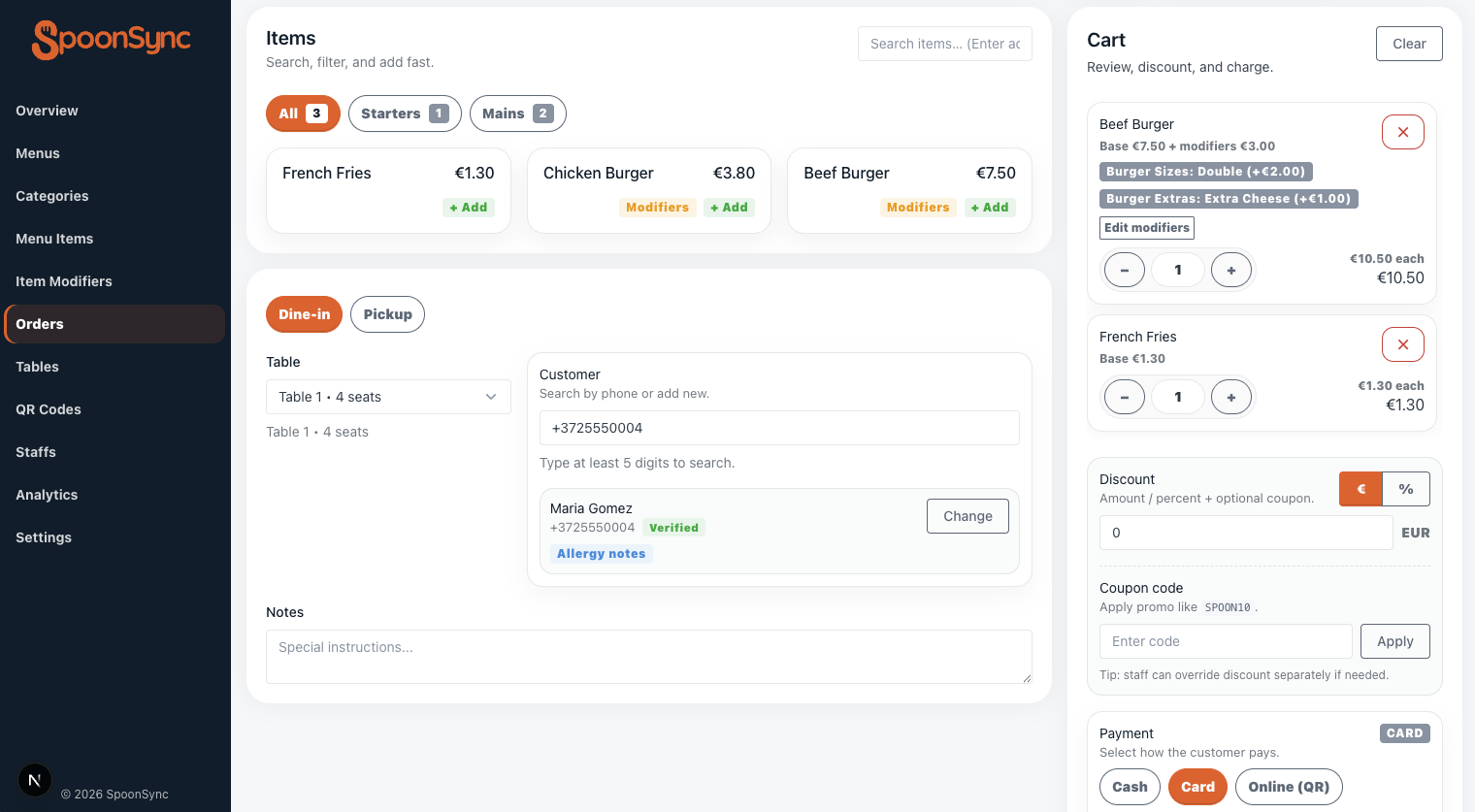Select the euro symbol discount mode

point(1360,489)
